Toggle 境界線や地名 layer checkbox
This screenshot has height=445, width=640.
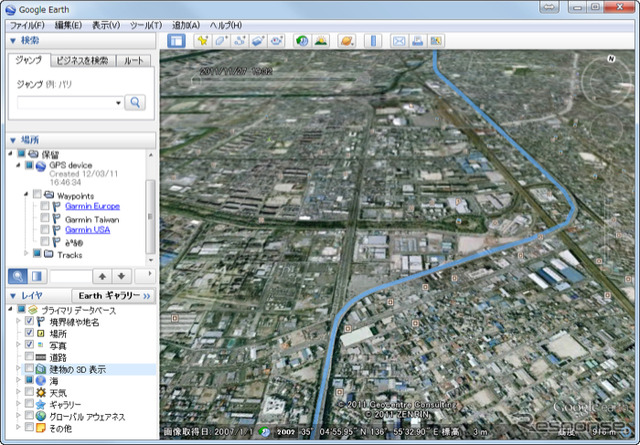[29, 320]
